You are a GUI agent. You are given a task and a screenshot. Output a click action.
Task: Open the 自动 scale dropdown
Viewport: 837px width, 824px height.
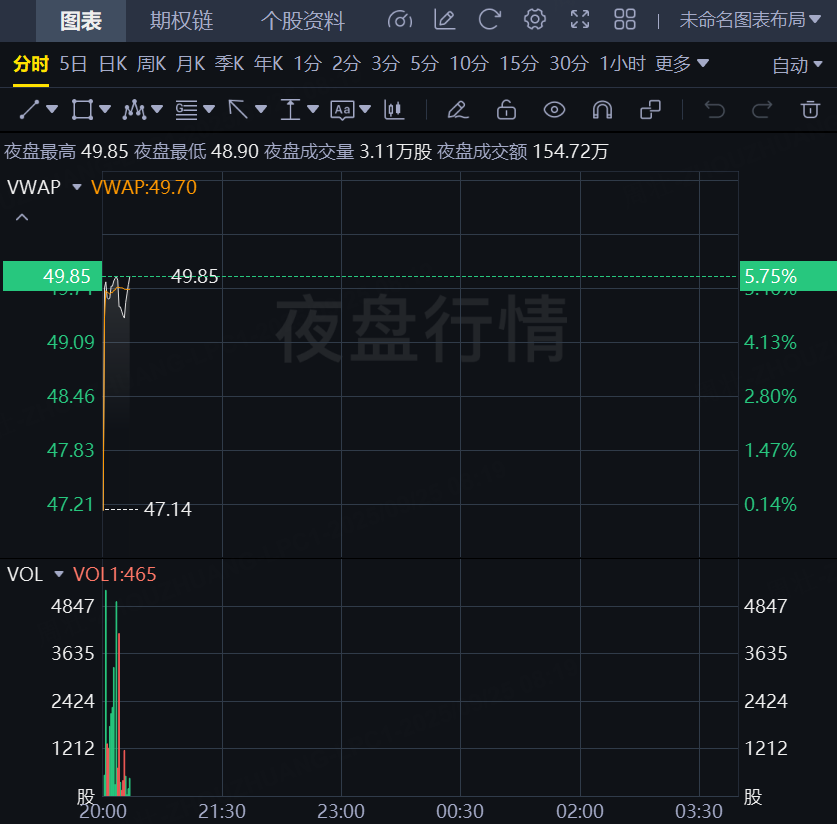pos(797,65)
